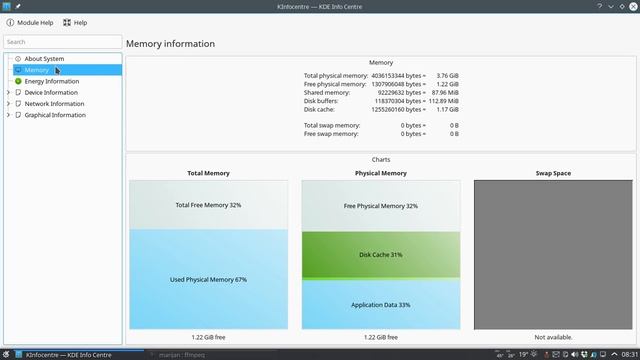Click the About System info icon

click(x=18, y=59)
